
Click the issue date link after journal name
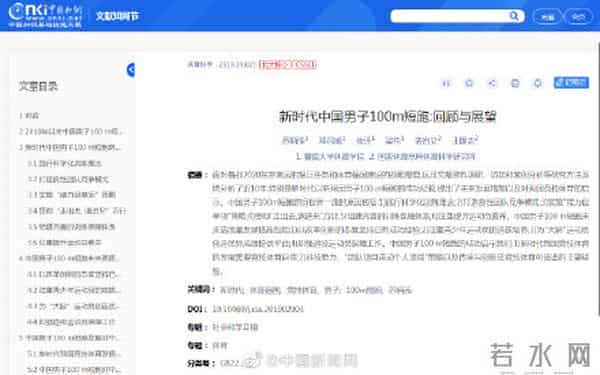pyautogui.click(x=237, y=65)
